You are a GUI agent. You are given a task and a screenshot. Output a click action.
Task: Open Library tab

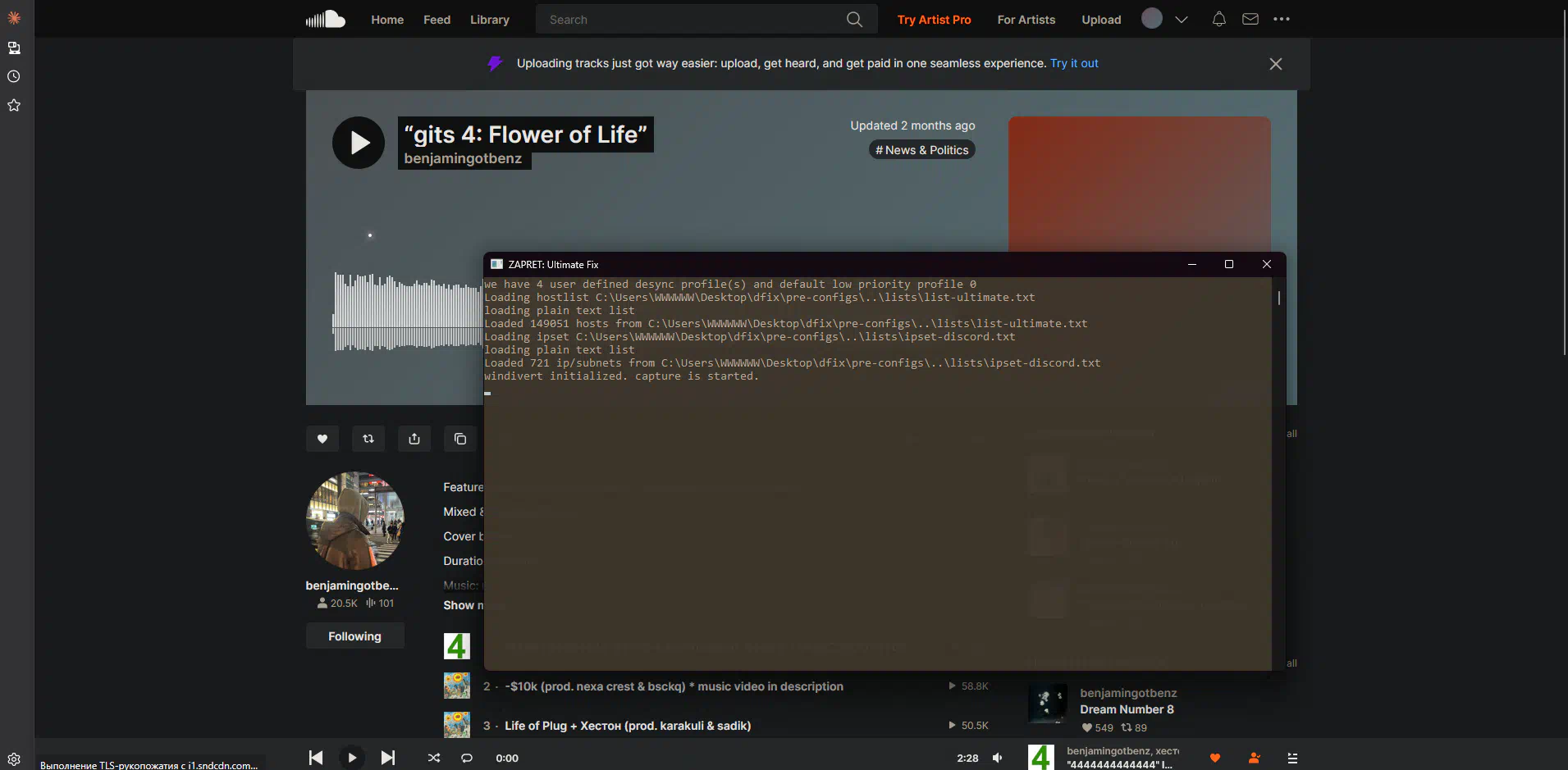pos(490,20)
